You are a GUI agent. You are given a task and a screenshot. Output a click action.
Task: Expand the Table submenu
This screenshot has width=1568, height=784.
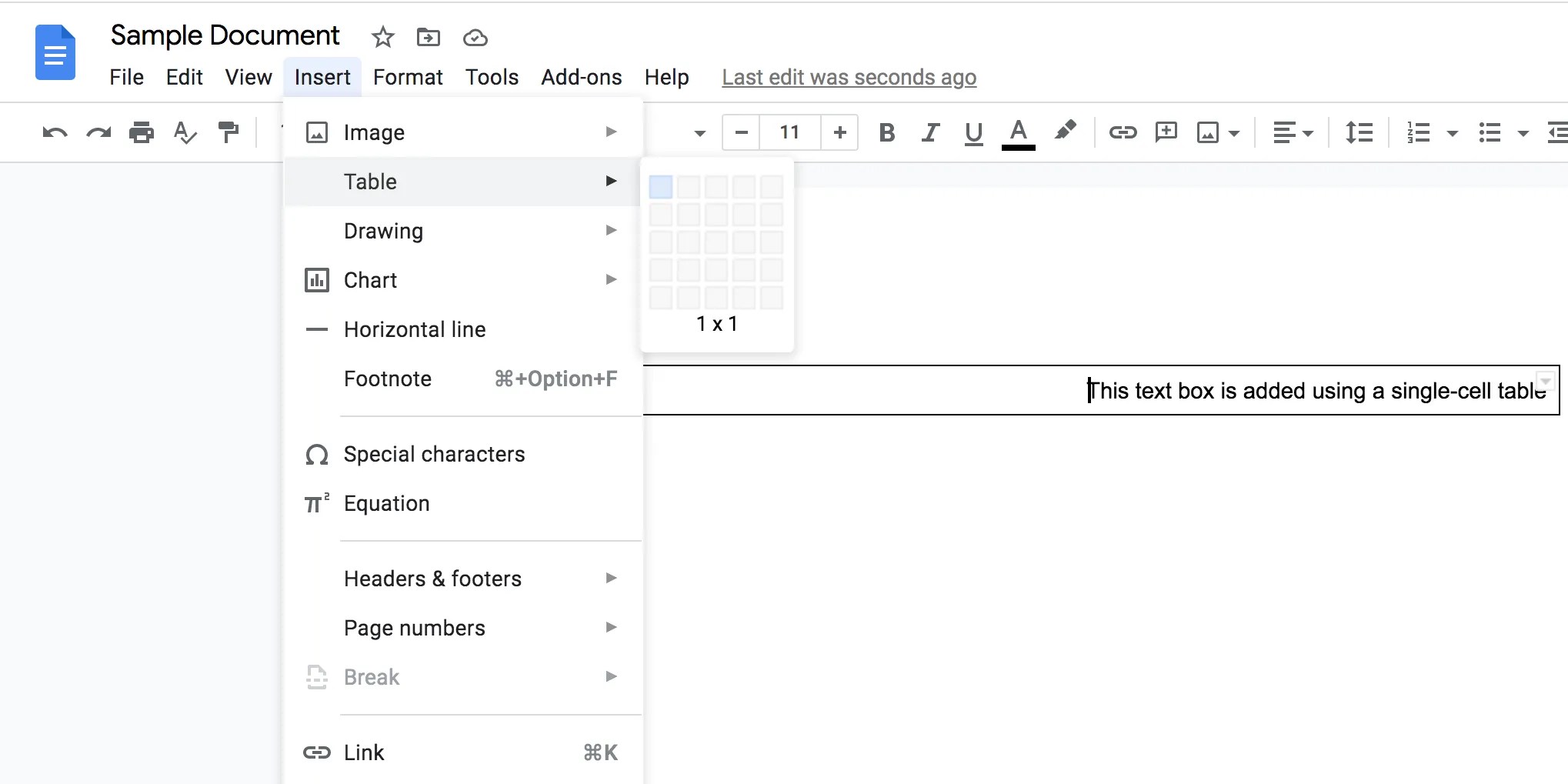(370, 182)
